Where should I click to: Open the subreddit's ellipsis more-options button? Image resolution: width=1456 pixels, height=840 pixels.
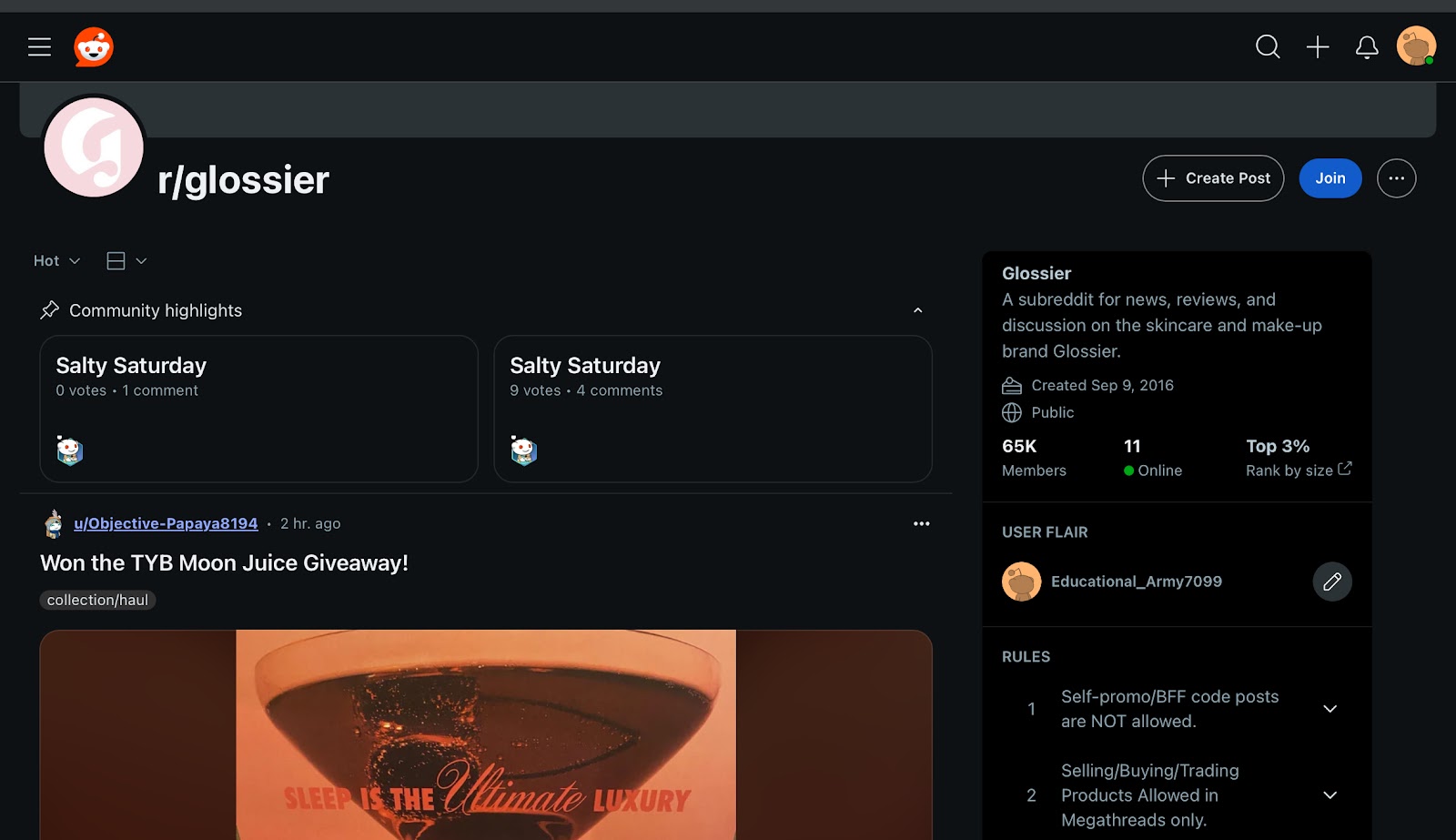click(1396, 178)
